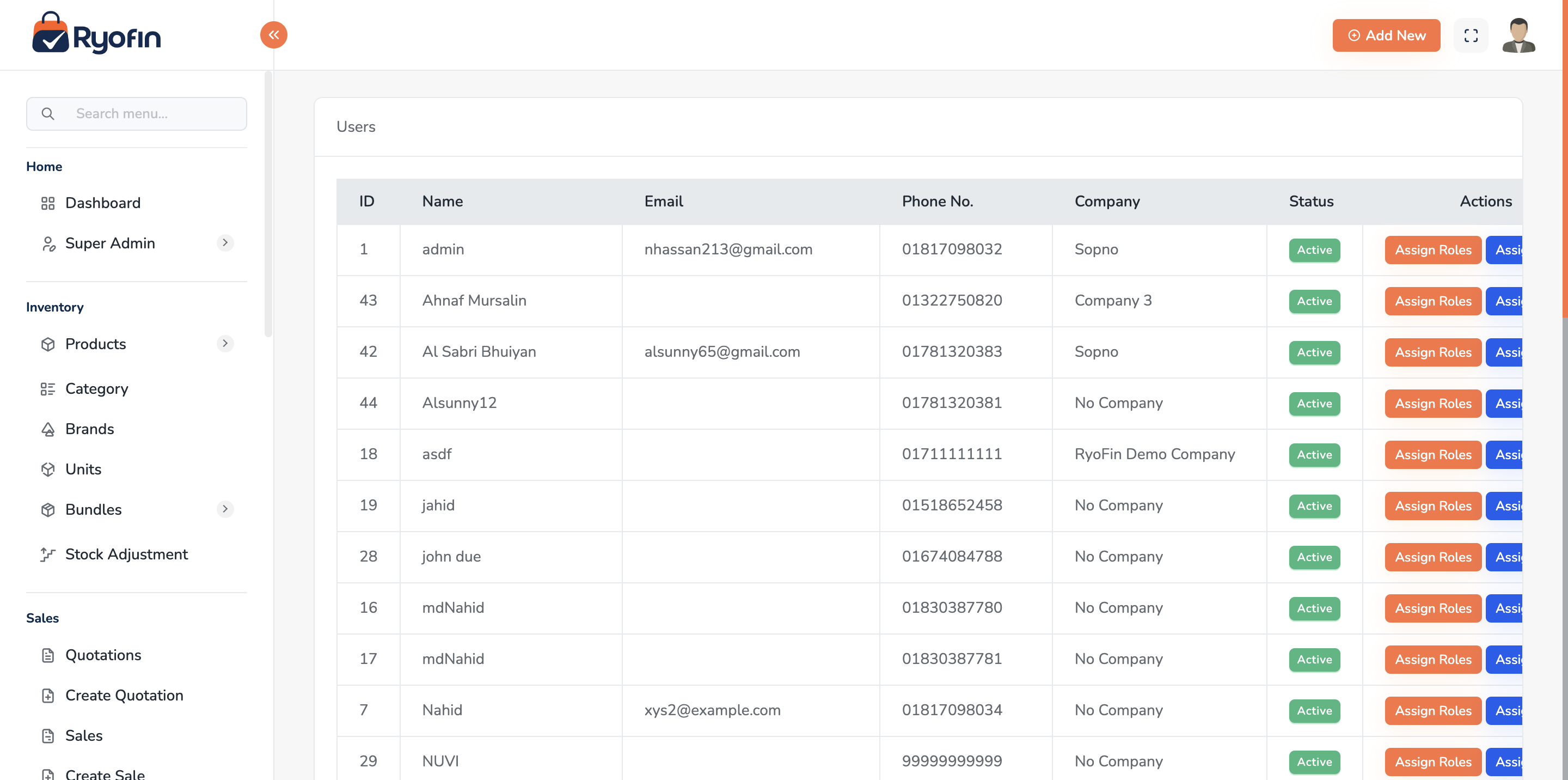Expand the Super Admin submenu chevron
Image resolution: width=1568 pixels, height=780 pixels.
click(225, 243)
